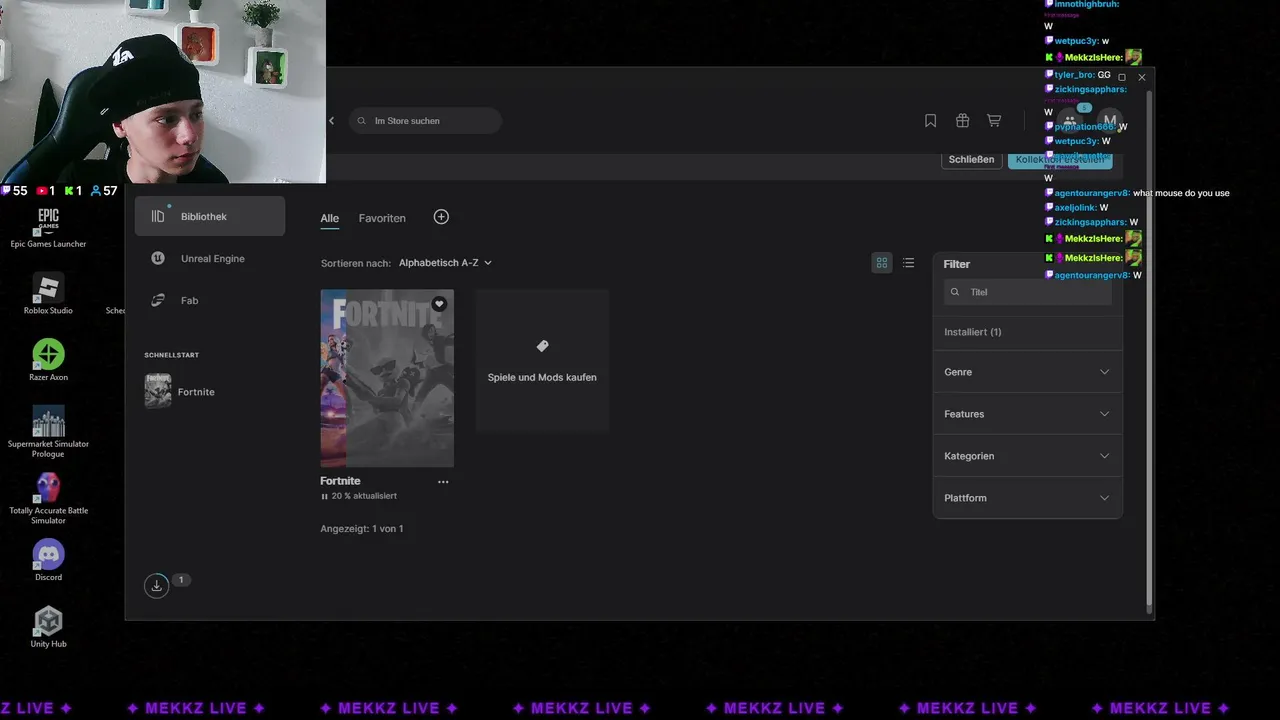This screenshot has height=720, width=1280.
Task: Open the Alphabetisch A-Z sort dropdown
Action: (x=445, y=263)
